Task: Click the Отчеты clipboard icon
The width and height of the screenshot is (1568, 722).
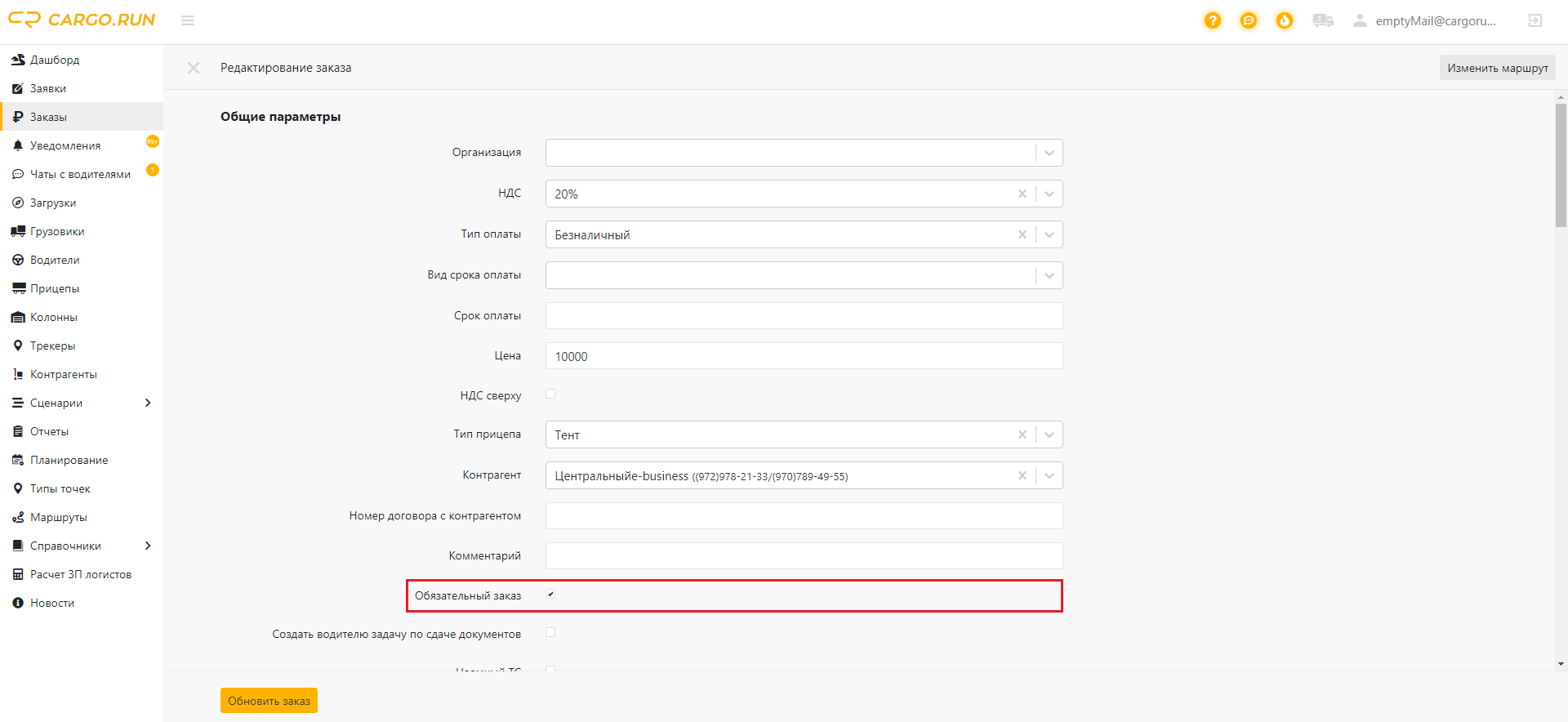Action: click(x=18, y=431)
